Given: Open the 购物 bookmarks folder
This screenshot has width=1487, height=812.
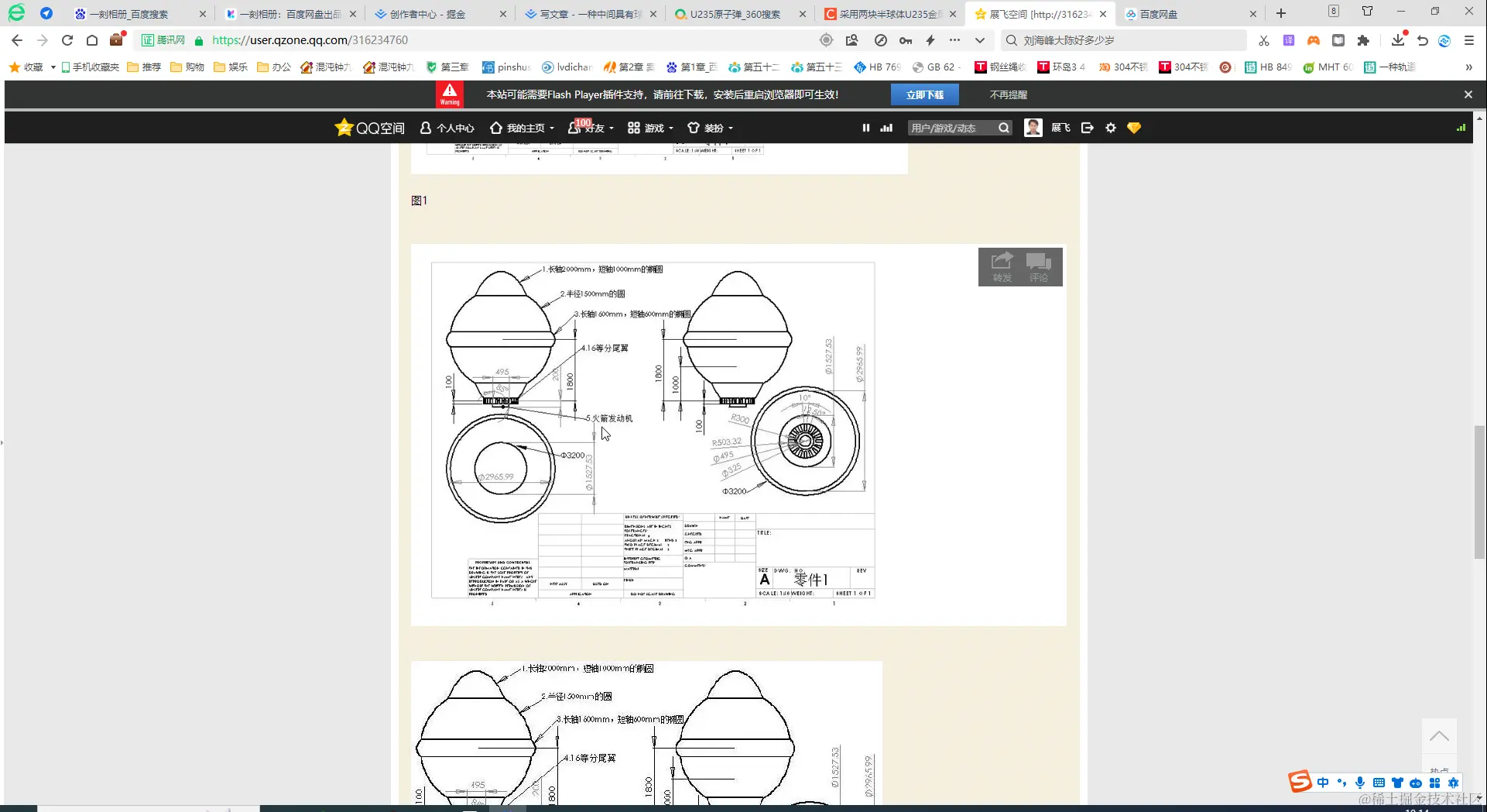Looking at the screenshot, I should [187, 67].
